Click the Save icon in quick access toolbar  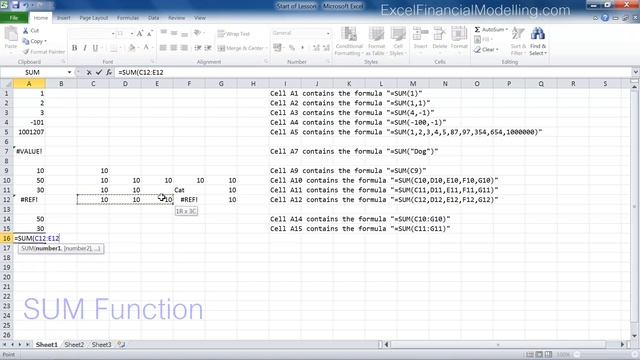tap(16, 5)
